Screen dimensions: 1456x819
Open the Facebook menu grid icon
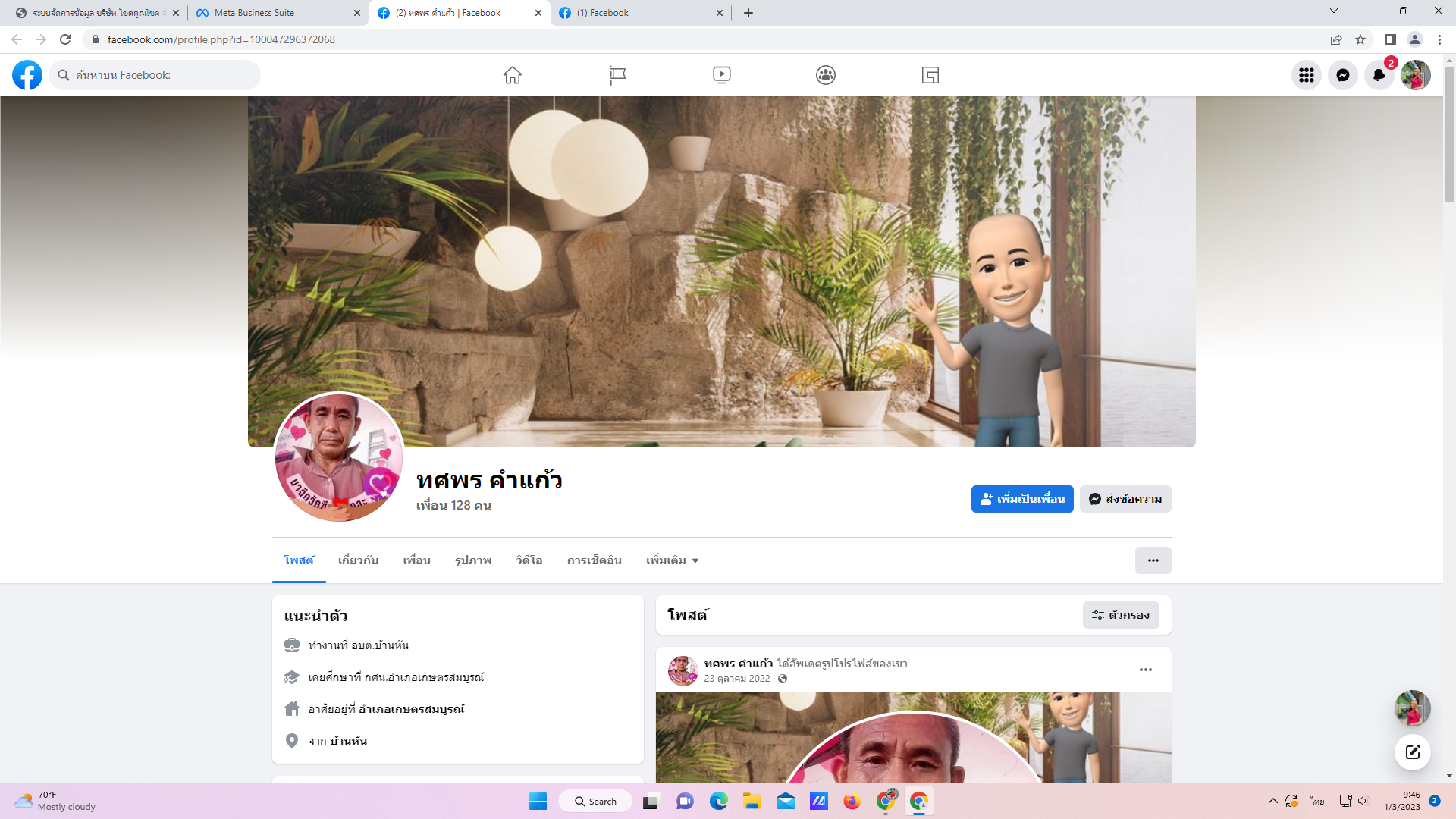[x=1306, y=75]
